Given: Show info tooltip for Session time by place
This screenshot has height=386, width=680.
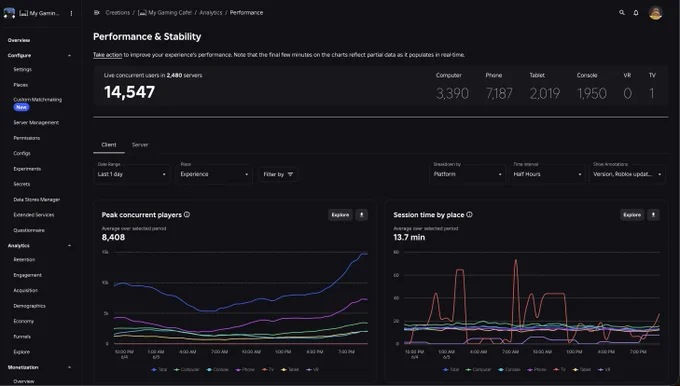Looking at the screenshot, I should [x=469, y=215].
